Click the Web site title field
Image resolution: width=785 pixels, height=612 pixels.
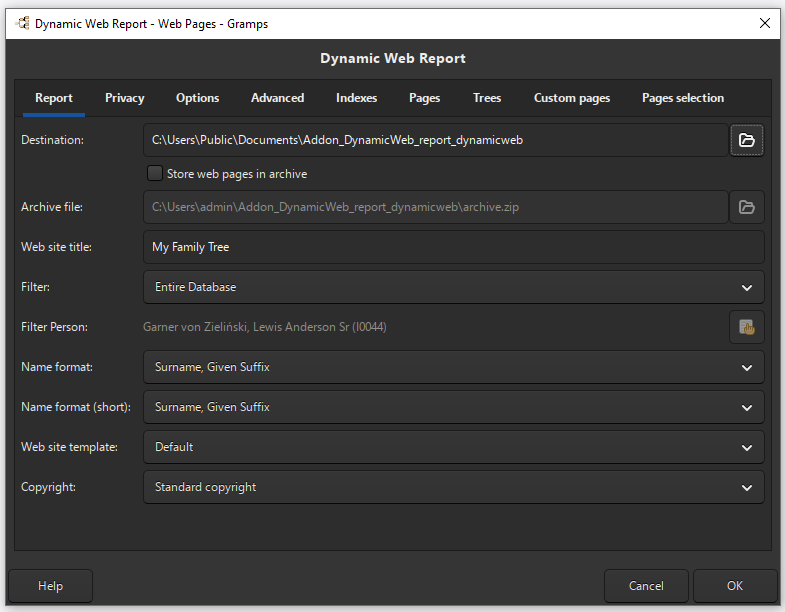454,247
